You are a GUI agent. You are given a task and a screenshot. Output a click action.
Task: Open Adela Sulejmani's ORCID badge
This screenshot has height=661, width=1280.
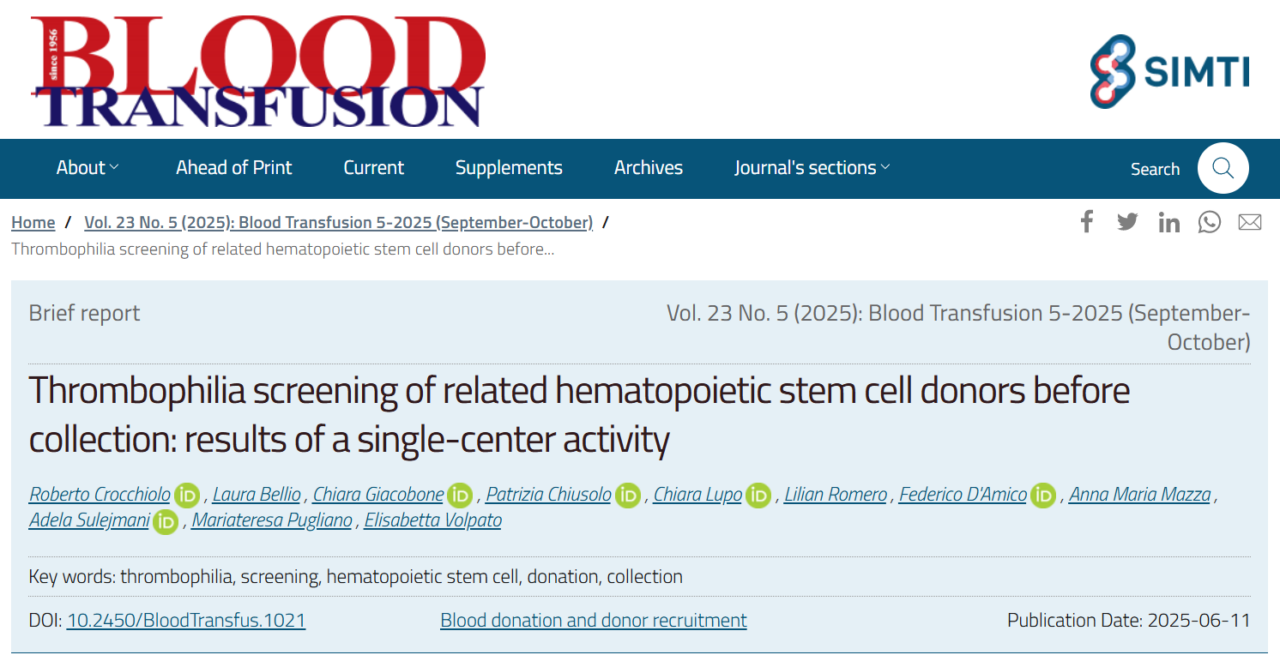point(165,521)
